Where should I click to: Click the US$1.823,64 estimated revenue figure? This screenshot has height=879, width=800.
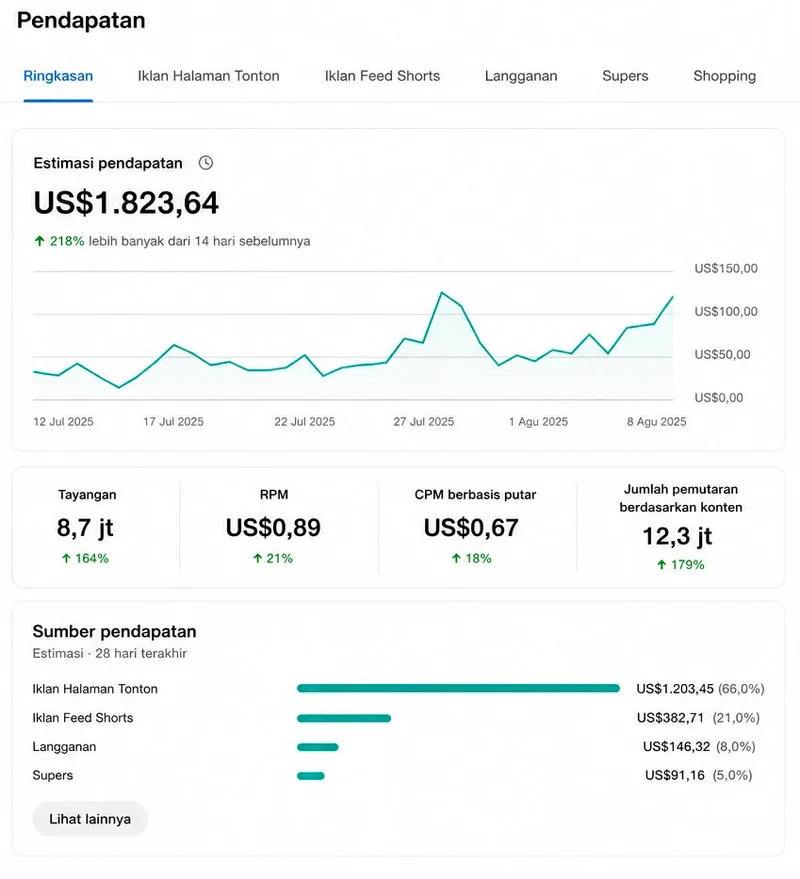(126, 203)
